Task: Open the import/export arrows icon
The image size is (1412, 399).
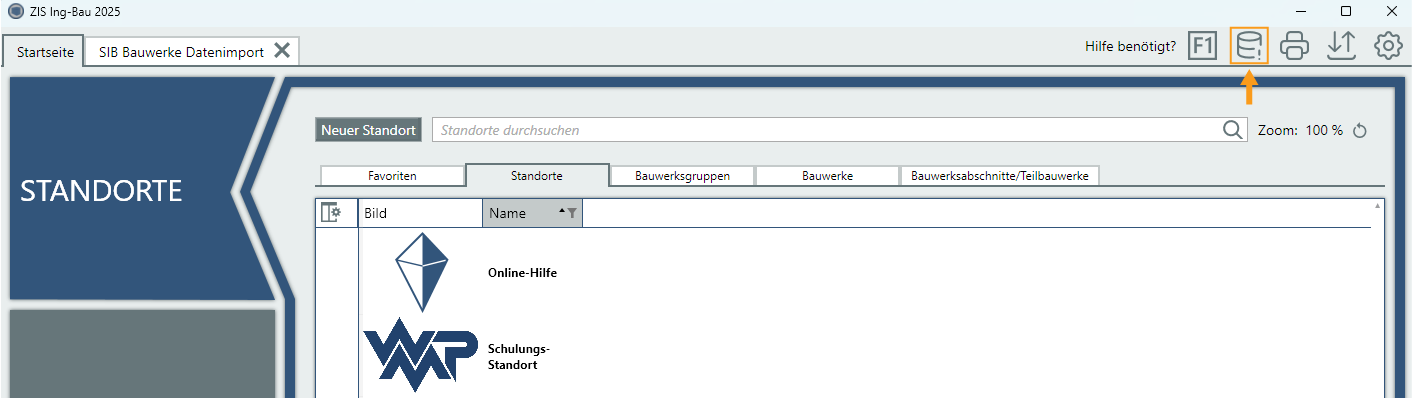Action: tap(1341, 46)
